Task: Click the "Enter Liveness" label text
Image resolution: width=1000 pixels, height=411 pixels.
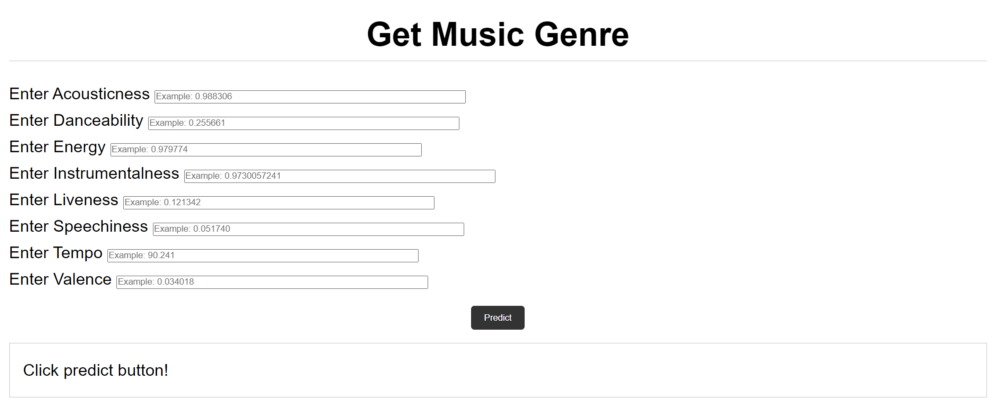Action: 63,200
